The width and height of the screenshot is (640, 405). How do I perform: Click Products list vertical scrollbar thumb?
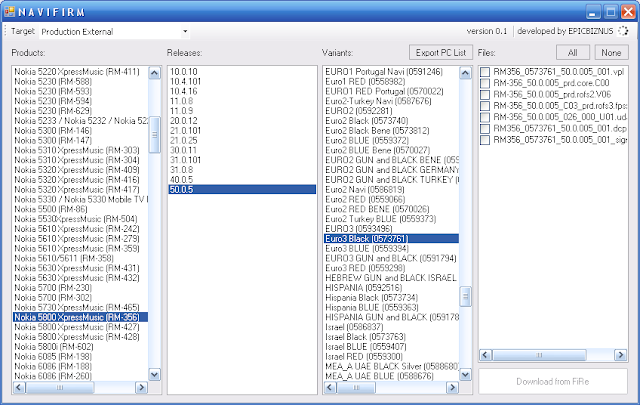[x=154, y=135]
